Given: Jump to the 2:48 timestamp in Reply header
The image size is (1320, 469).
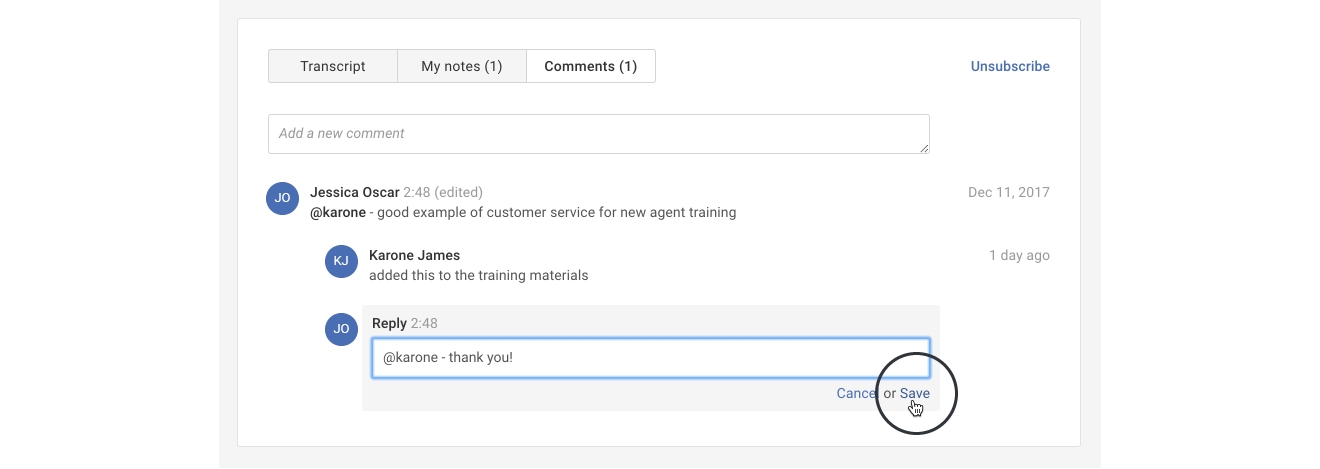Looking at the screenshot, I should [x=424, y=323].
